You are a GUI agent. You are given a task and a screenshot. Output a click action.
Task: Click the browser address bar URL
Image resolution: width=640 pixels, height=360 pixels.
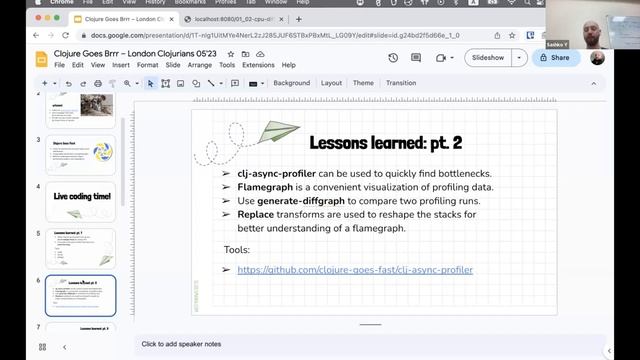pyautogui.click(x=275, y=36)
